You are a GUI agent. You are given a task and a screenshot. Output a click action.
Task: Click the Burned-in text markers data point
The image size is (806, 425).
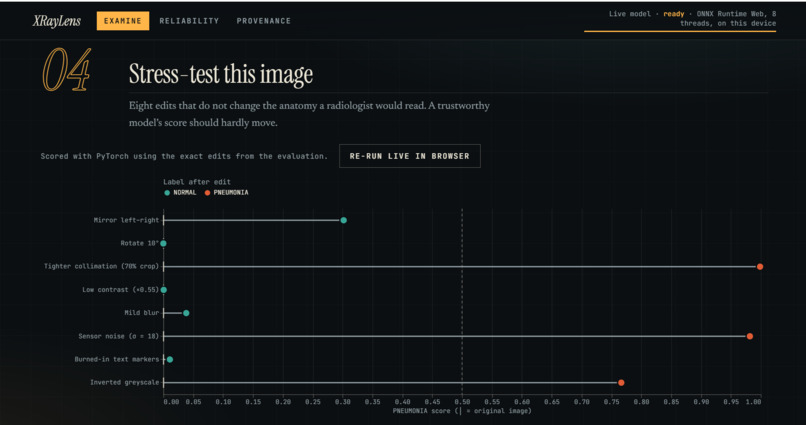click(x=170, y=359)
